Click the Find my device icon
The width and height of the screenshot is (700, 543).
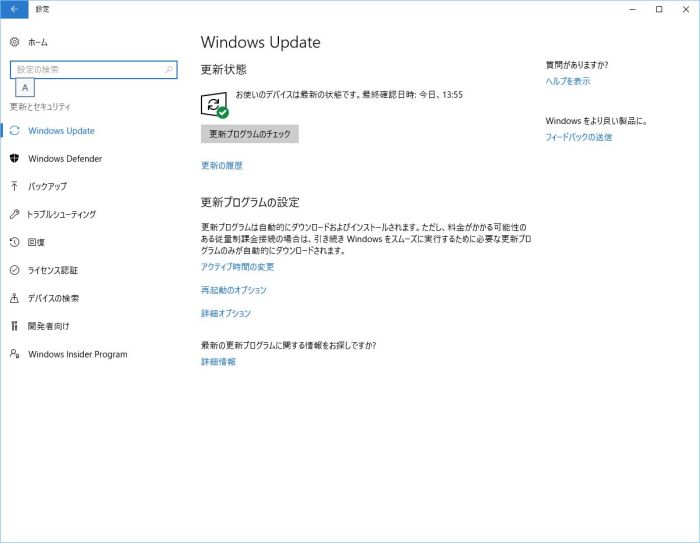(14, 298)
